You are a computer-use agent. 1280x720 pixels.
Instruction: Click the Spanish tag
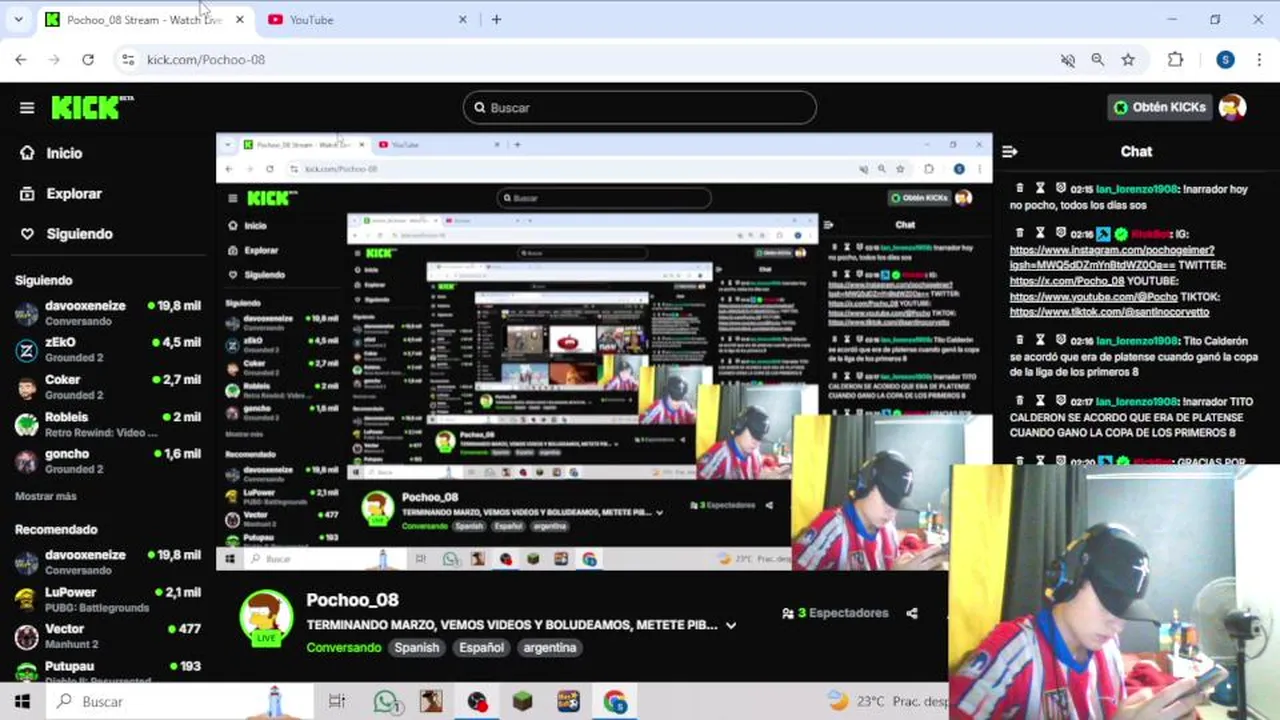(417, 647)
